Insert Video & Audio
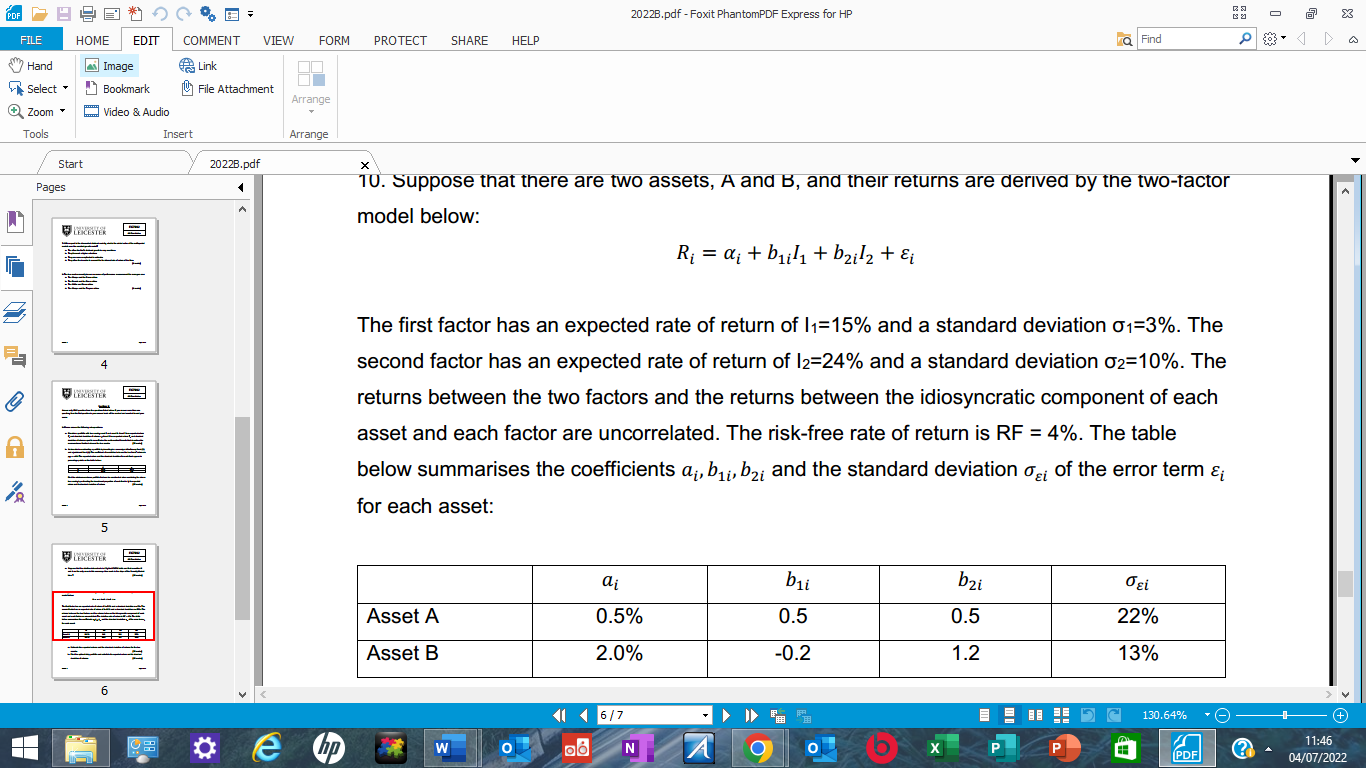Image resolution: width=1366 pixels, height=768 pixels. [x=127, y=112]
